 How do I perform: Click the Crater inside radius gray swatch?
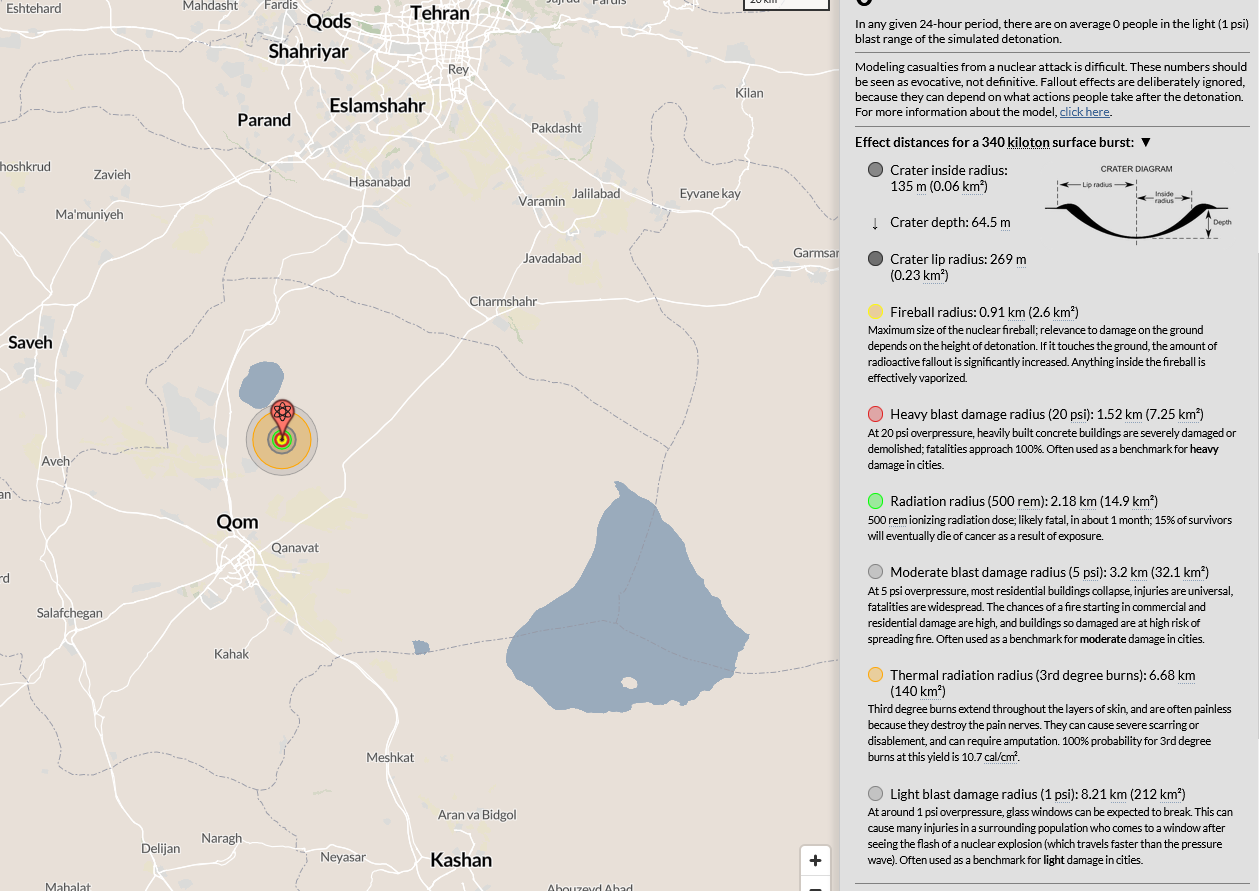876,170
